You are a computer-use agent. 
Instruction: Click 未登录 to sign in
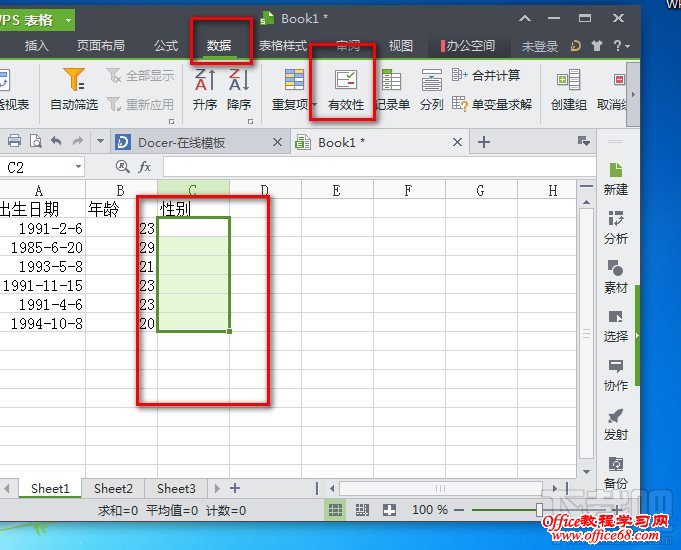click(540, 46)
